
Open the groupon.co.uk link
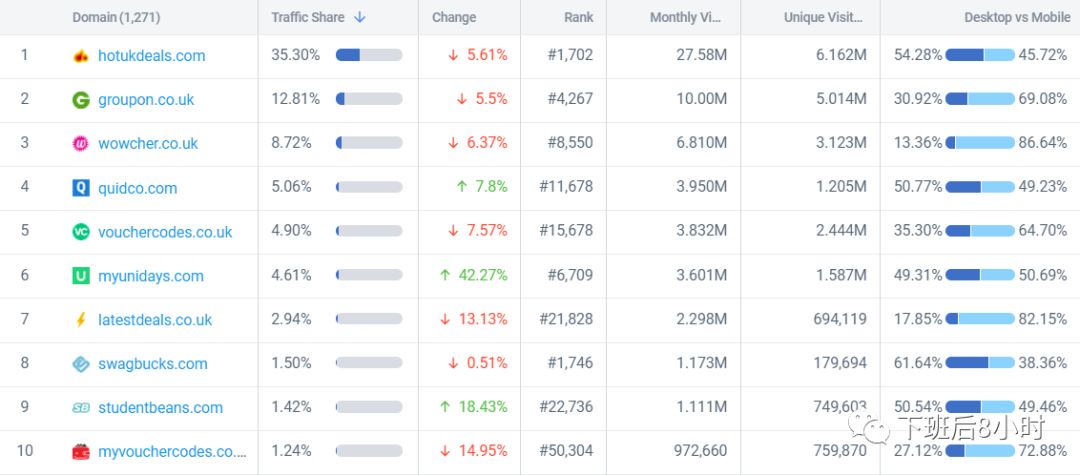(x=146, y=100)
